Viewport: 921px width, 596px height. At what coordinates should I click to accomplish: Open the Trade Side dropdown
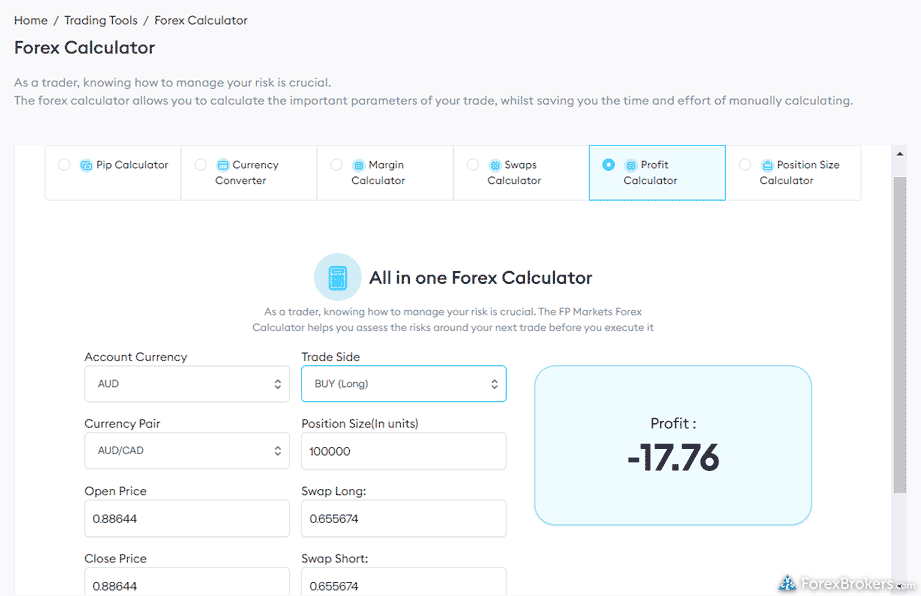[x=404, y=384]
